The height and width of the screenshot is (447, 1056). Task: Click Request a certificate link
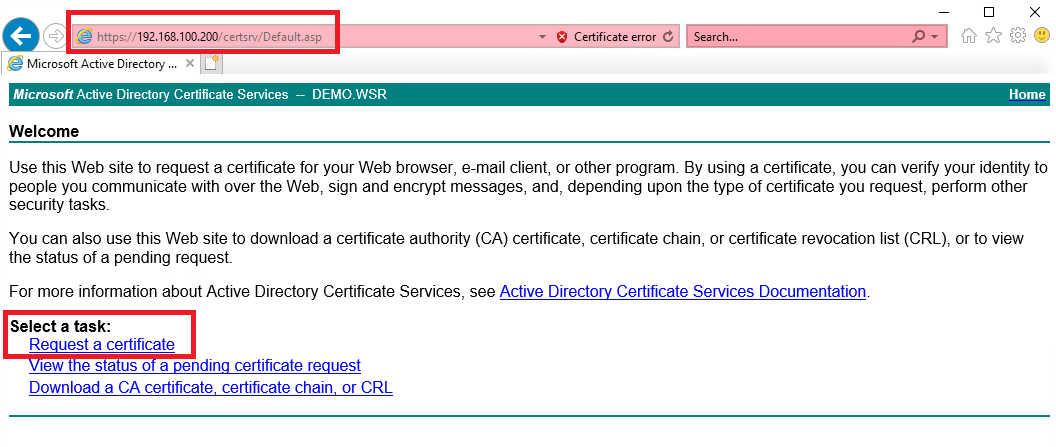[x=102, y=345]
